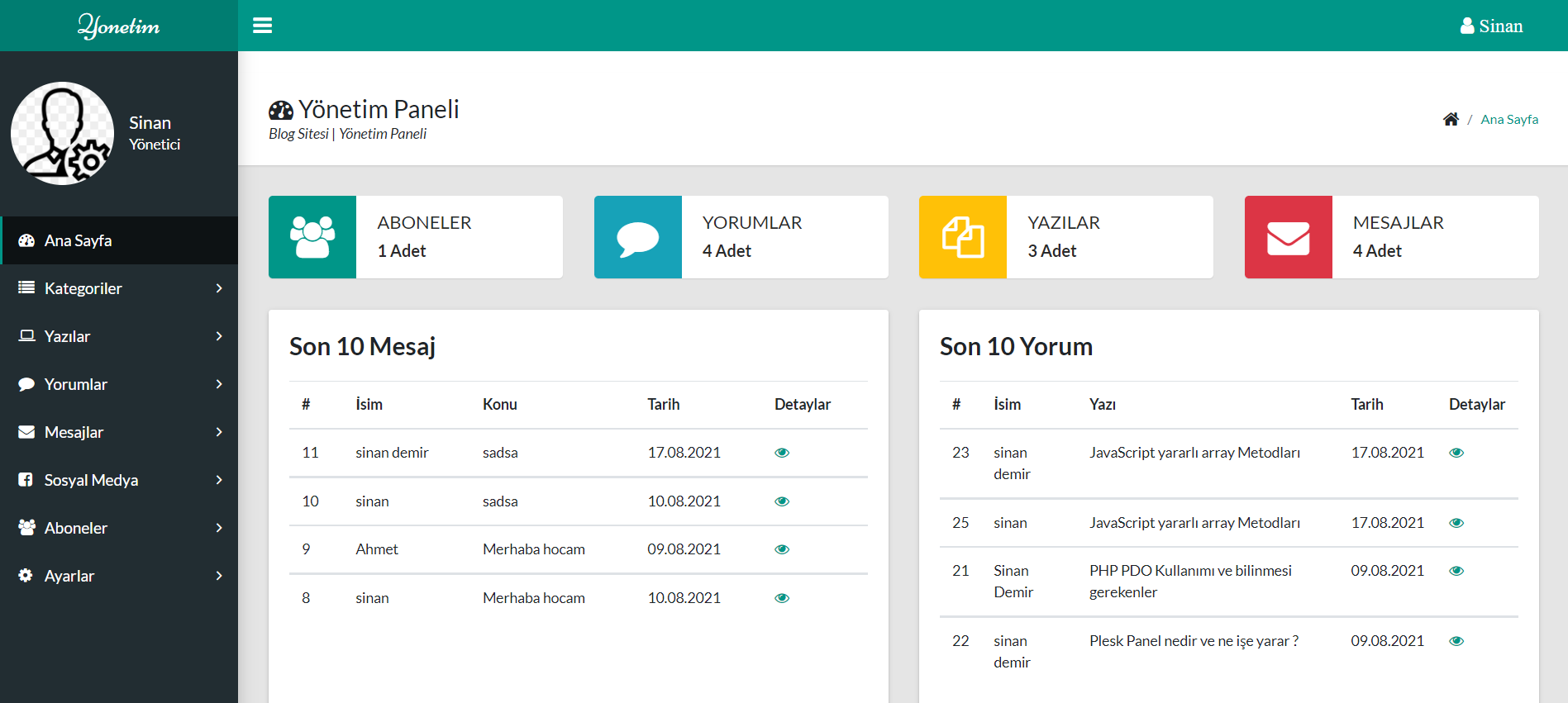Expand the Aboneler chevron

[x=219, y=528]
